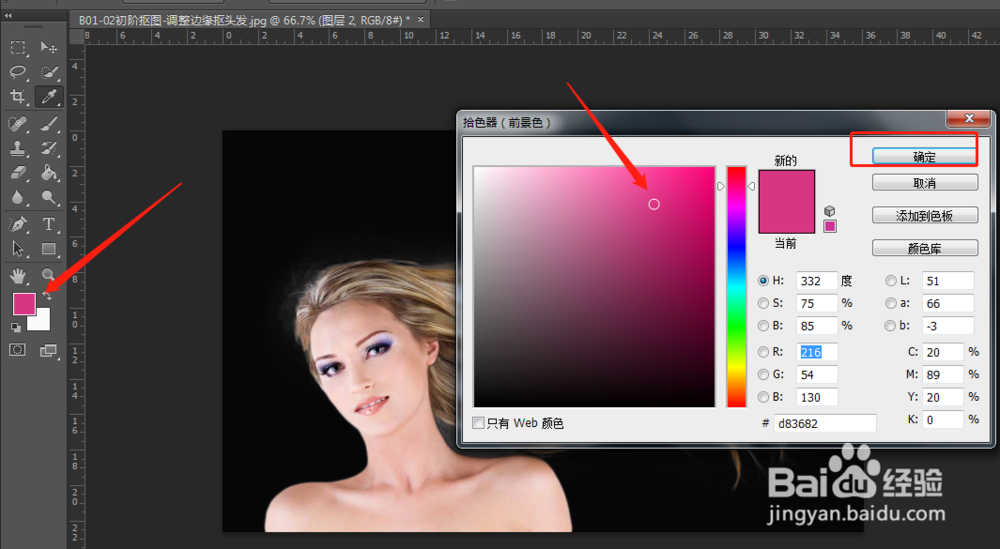The width and height of the screenshot is (1000, 549).
Task: Click the K black value field 0
Action: click(943, 420)
